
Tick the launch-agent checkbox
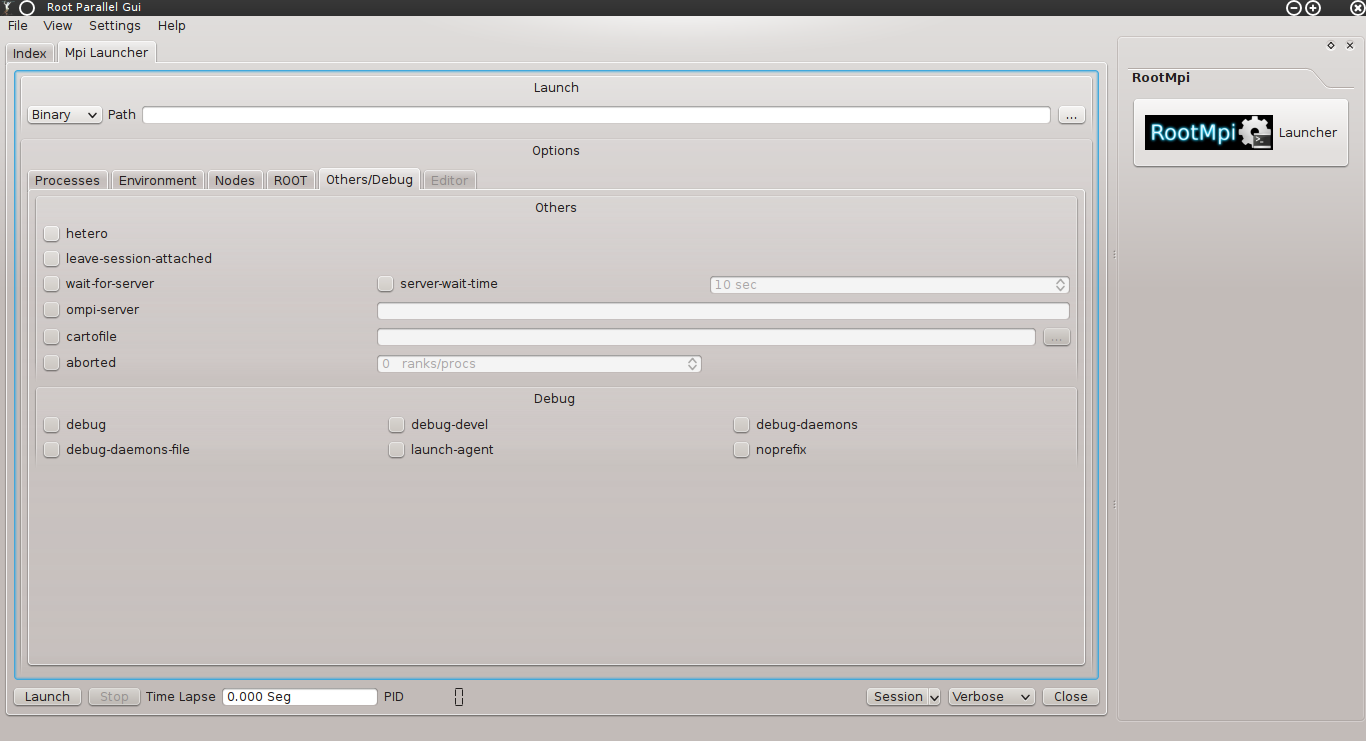click(397, 450)
